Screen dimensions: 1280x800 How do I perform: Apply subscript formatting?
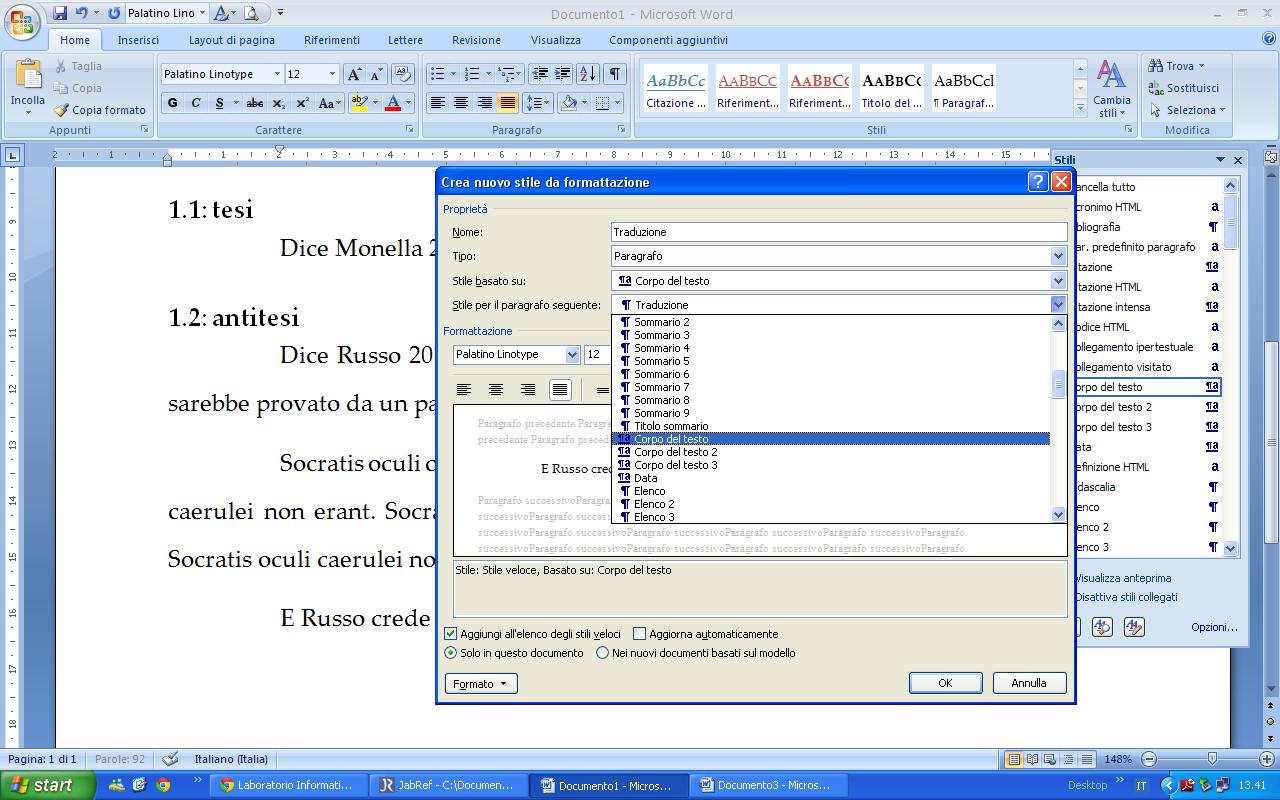click(278, 103)
